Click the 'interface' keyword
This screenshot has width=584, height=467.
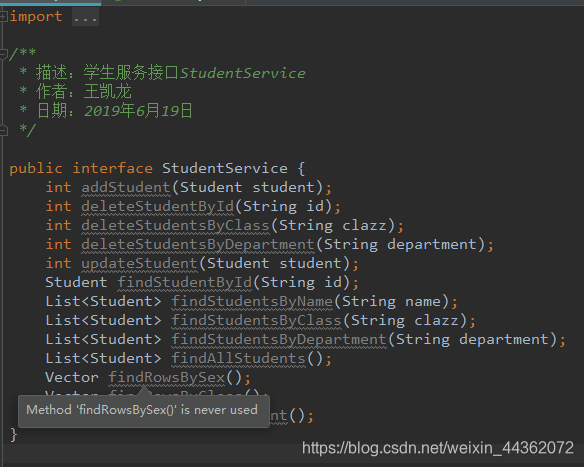113,168
